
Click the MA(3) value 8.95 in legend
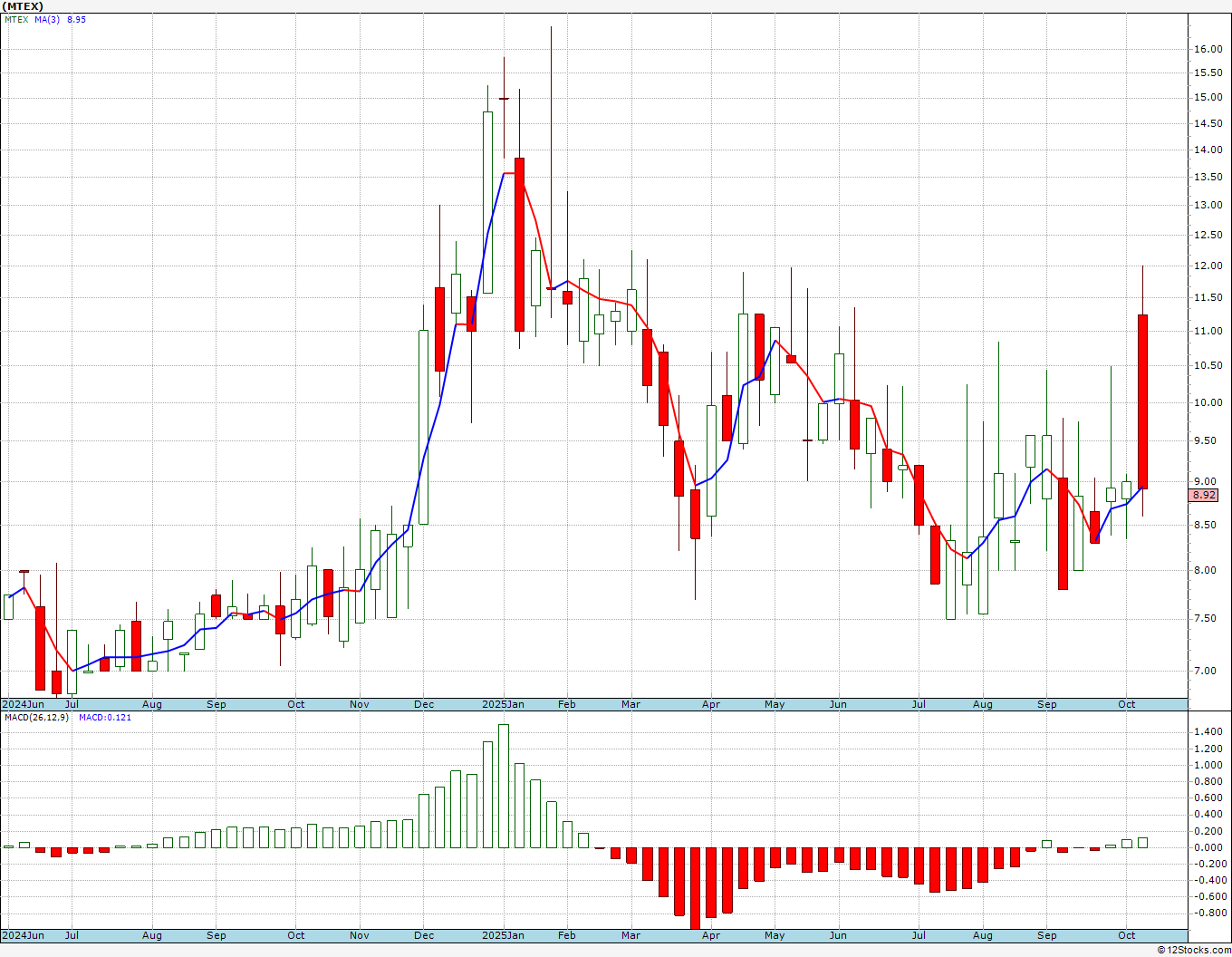76,19
